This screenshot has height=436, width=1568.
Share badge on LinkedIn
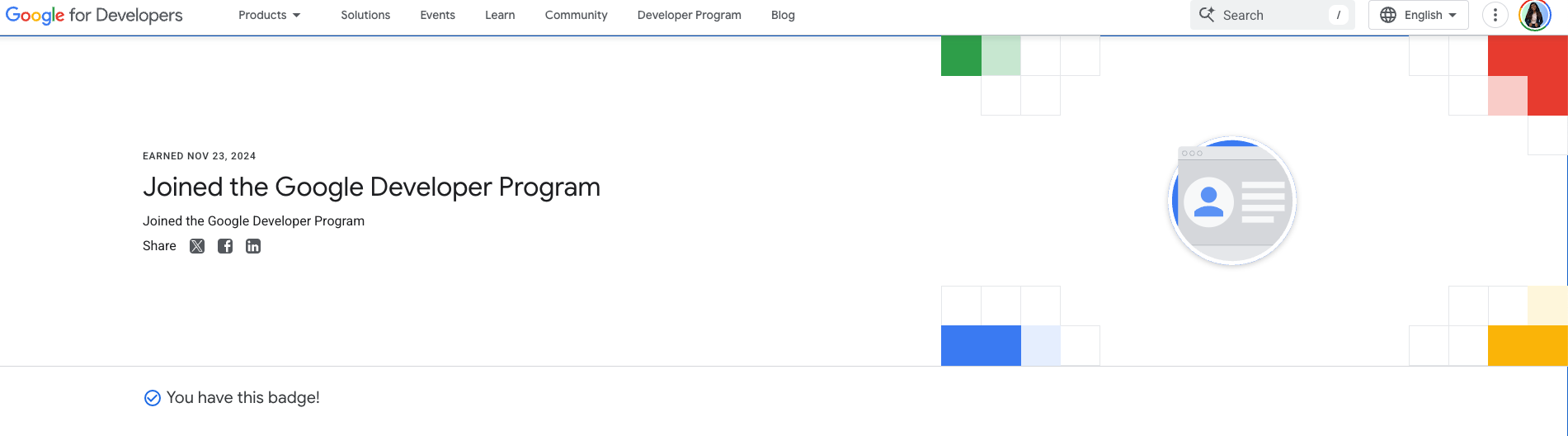[x=253, y=246]
